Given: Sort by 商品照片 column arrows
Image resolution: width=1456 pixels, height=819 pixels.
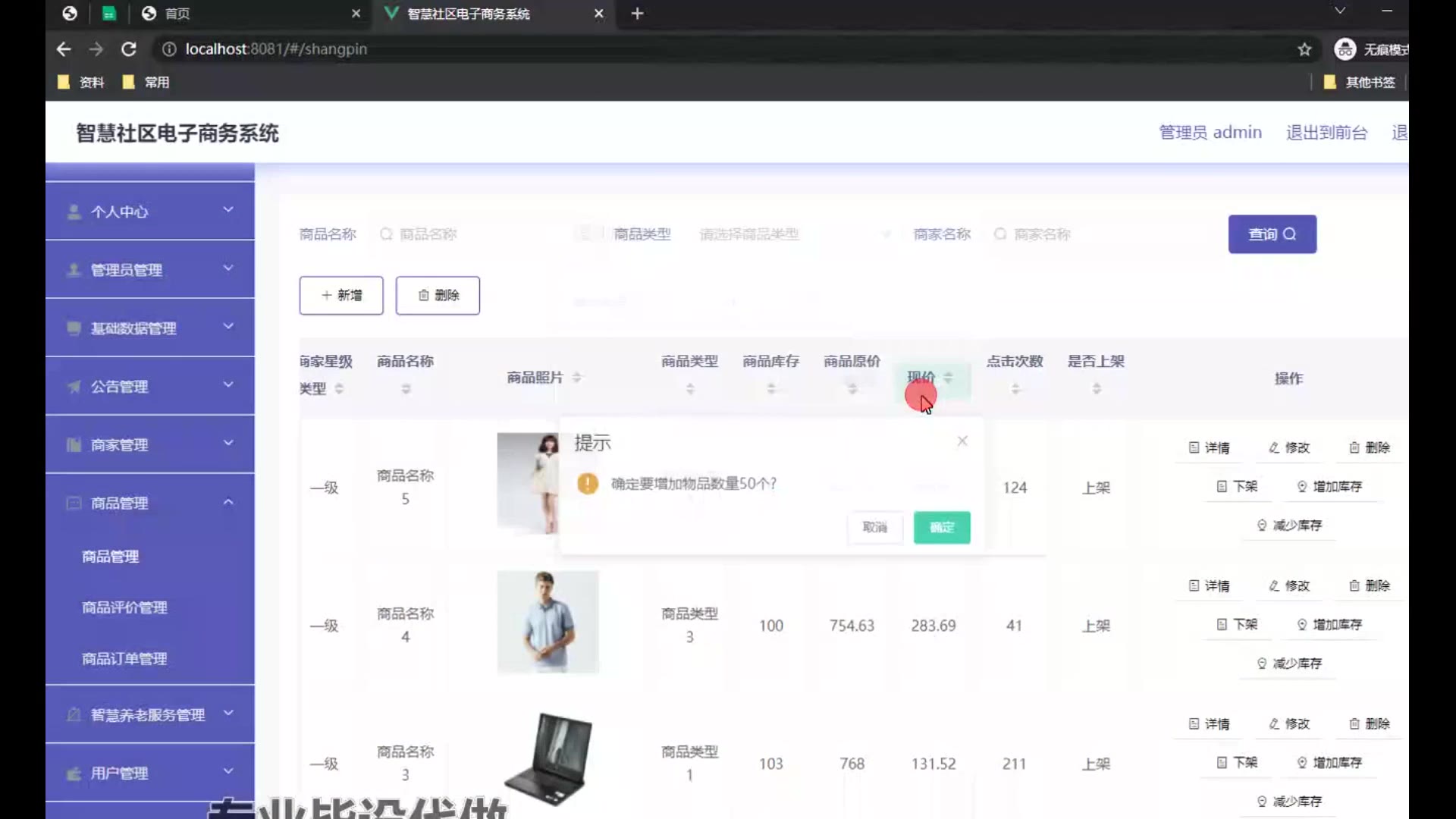Looking at the screenshot, I should pyautogui.click(x=577, y=378).
